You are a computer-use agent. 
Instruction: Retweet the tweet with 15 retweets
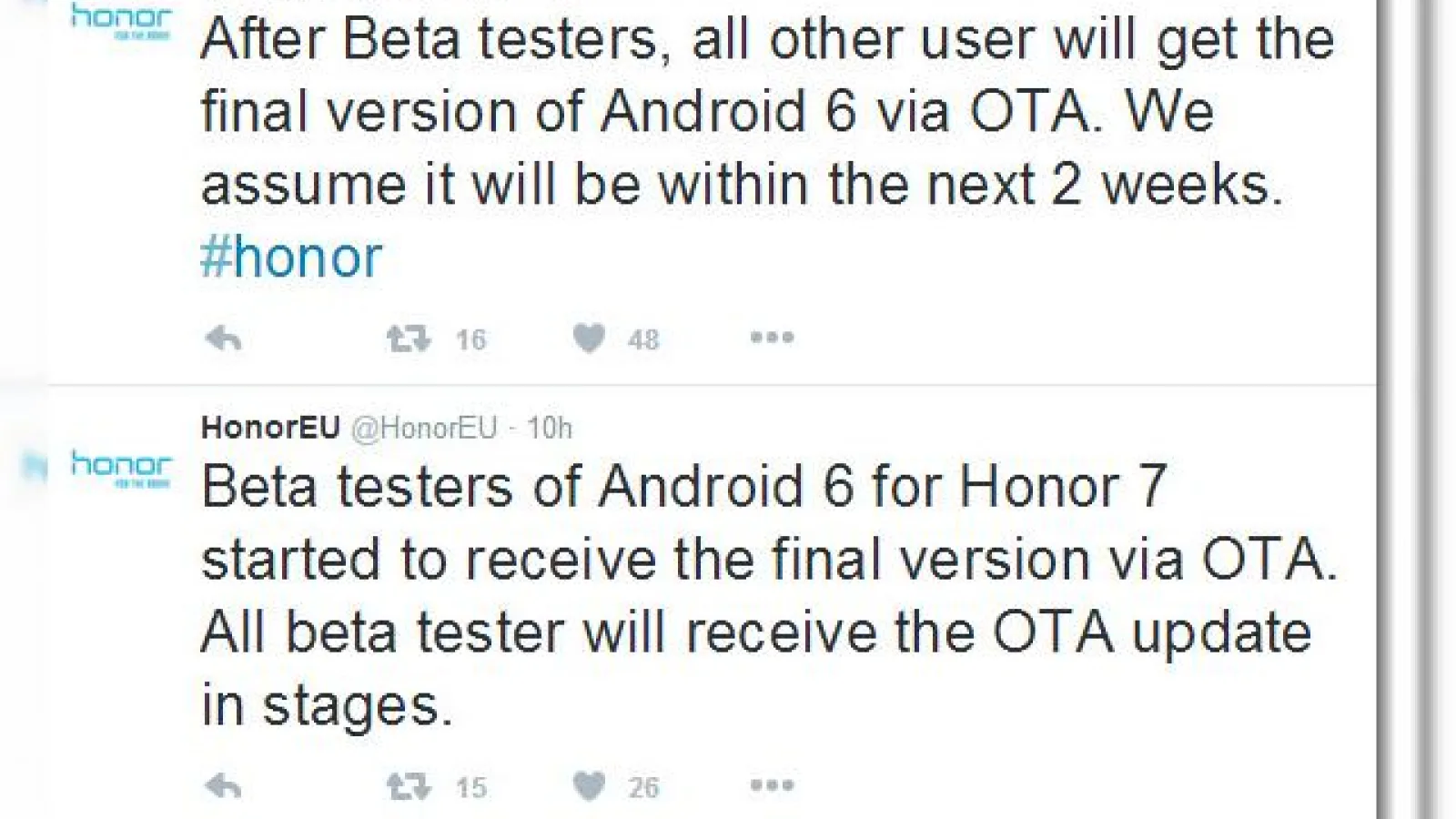coord(408,786)
